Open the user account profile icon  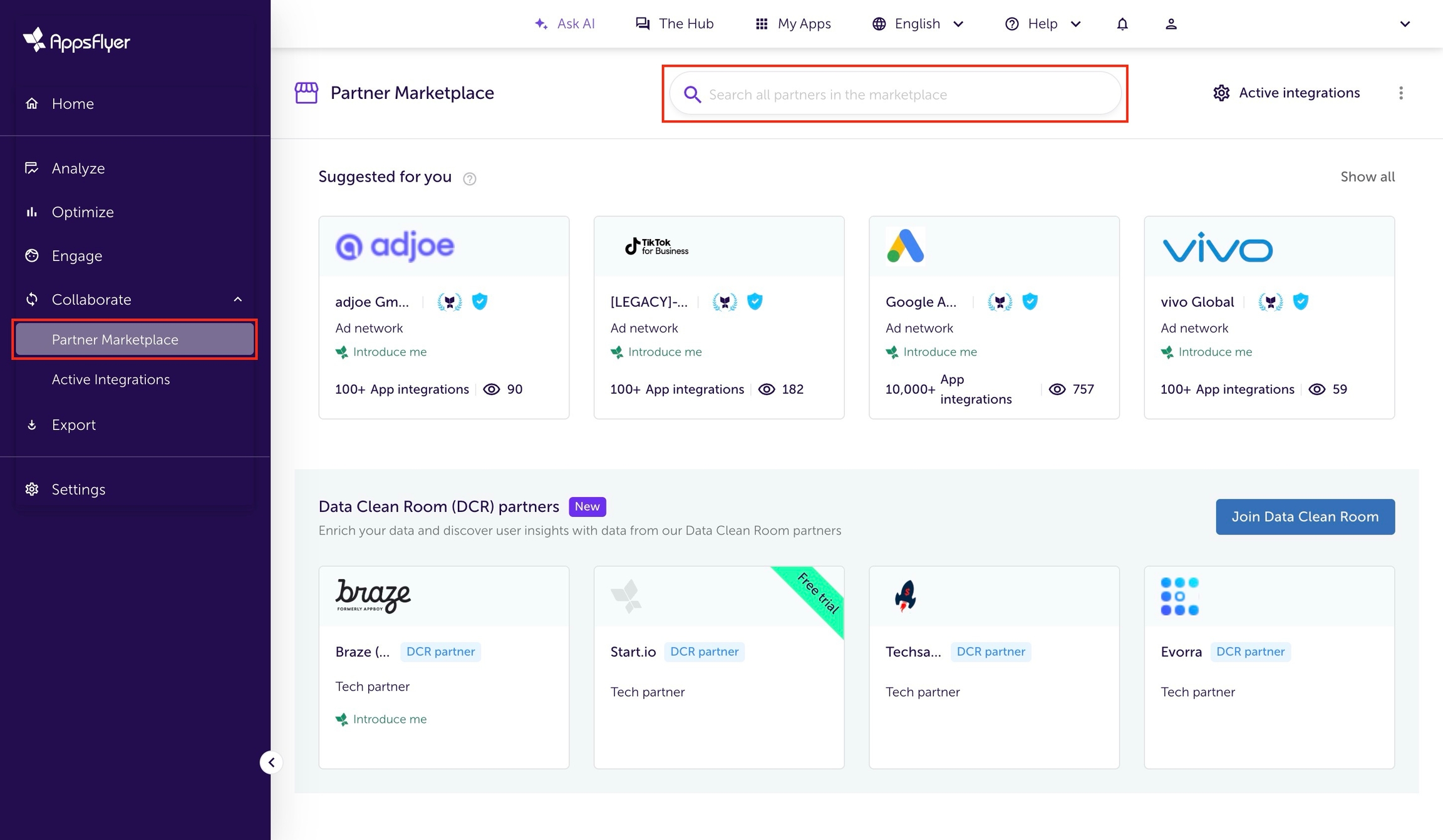(1171, 24)
